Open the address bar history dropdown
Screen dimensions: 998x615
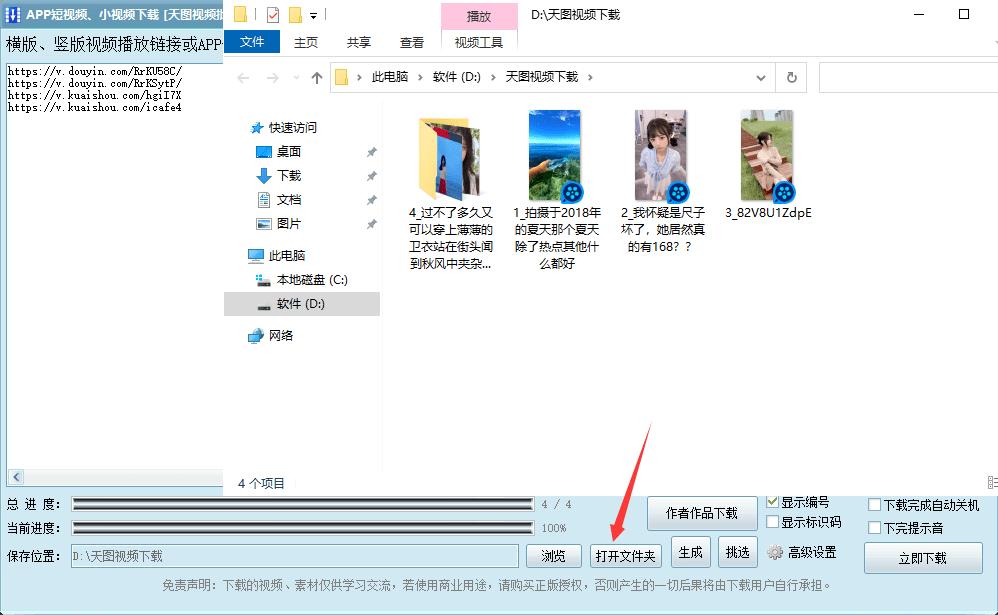761,77
